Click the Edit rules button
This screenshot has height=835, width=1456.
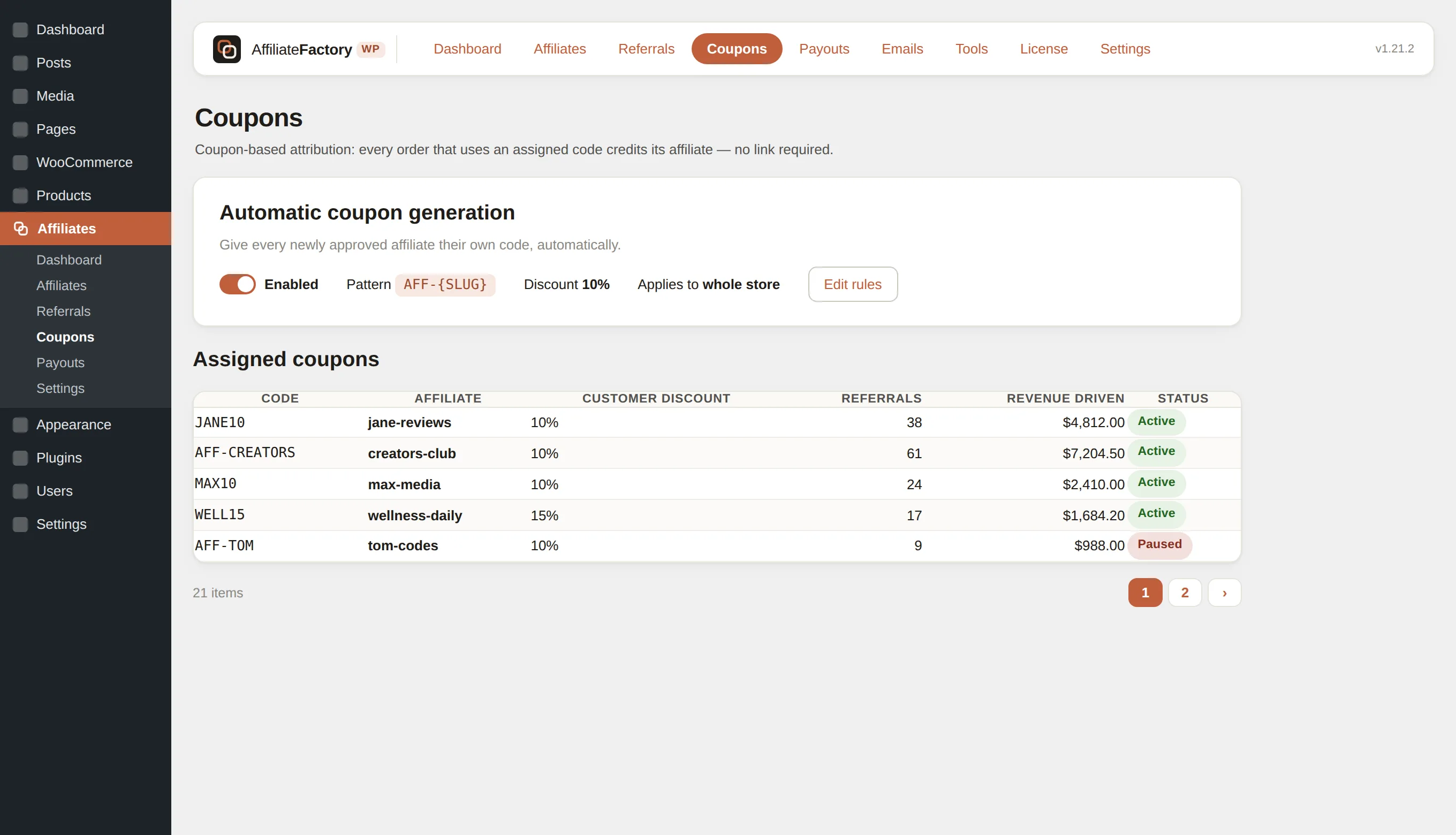(853, 284)
